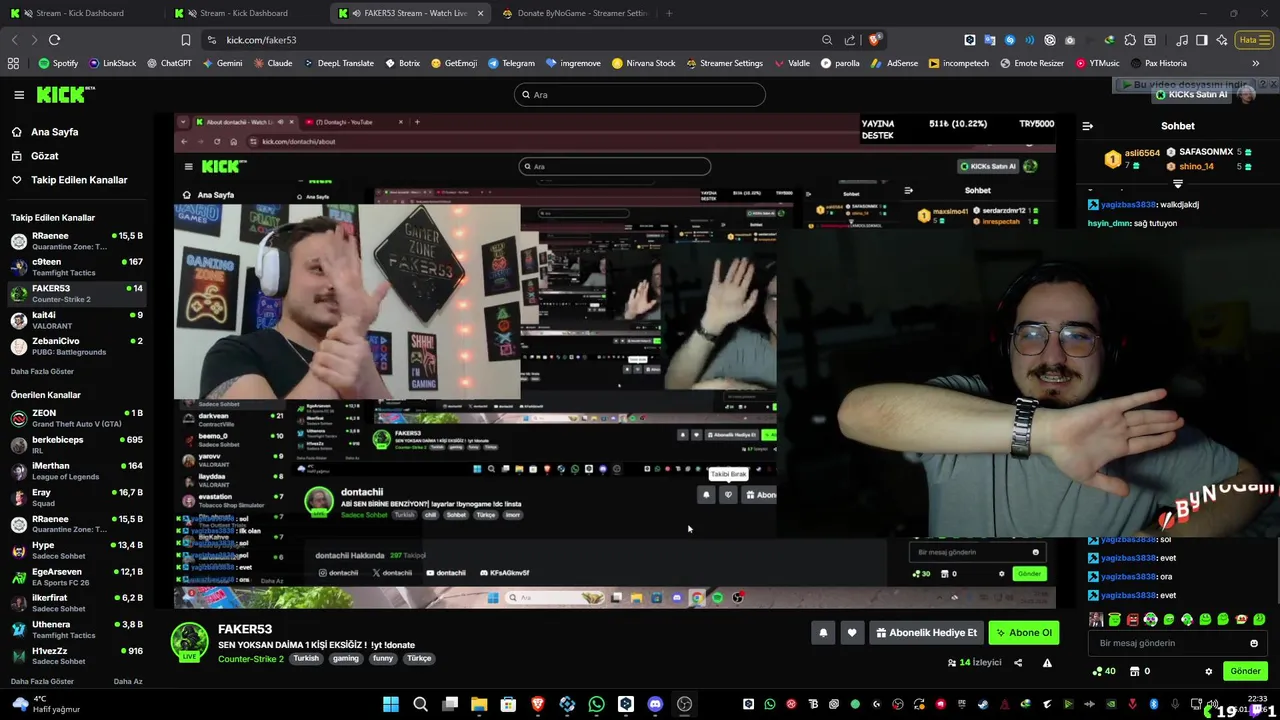Click the Abone Ol subscribe button
This screenshot has width=1280, height=720.
[1023, 633]
